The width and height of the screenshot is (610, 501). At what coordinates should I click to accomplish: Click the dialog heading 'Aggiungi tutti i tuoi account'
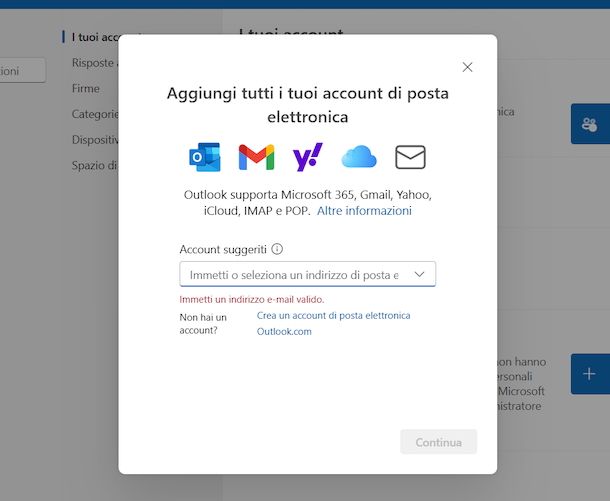[307, 105]
